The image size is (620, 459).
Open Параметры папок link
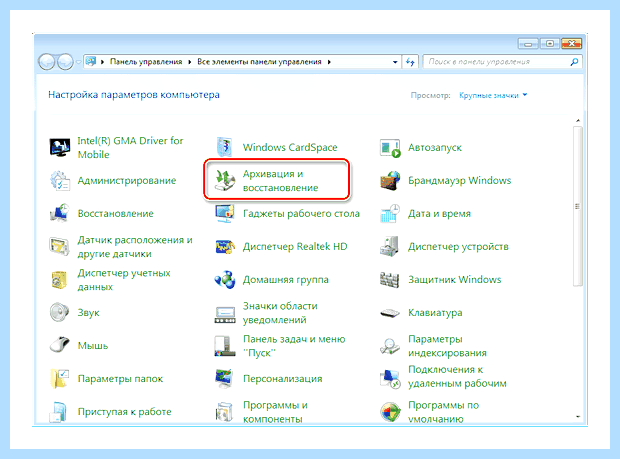(x=120, y=379)
